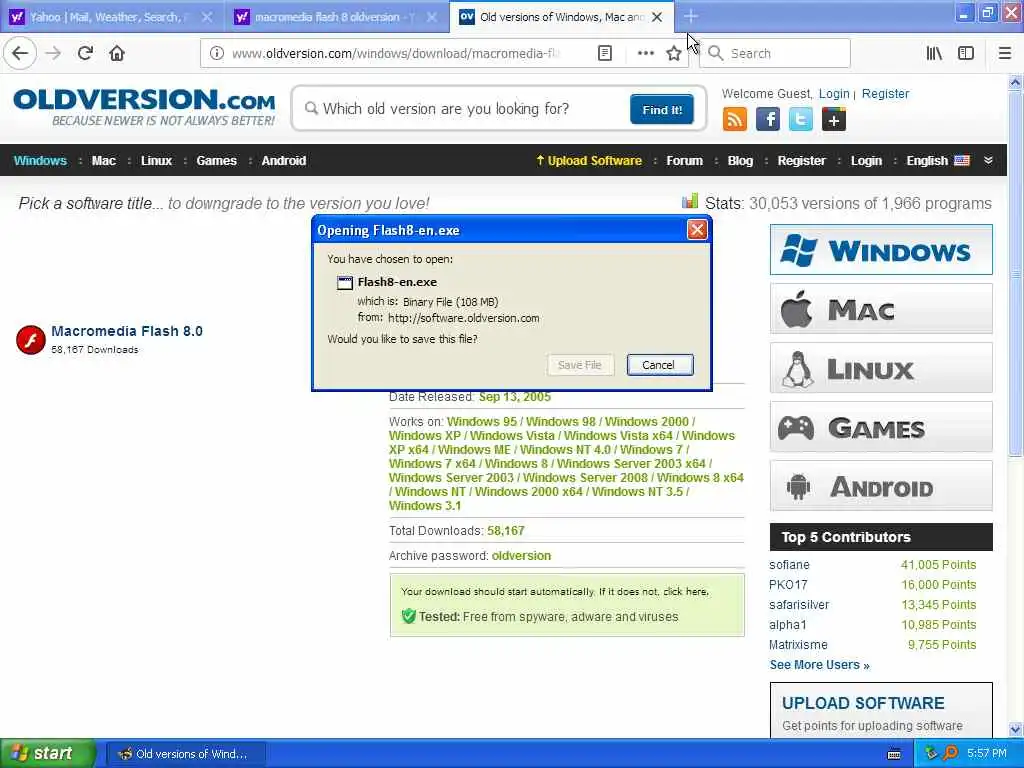Click the Macromedia Flash red icon
Screen dimensions: 1024x768
pos(31,340)
